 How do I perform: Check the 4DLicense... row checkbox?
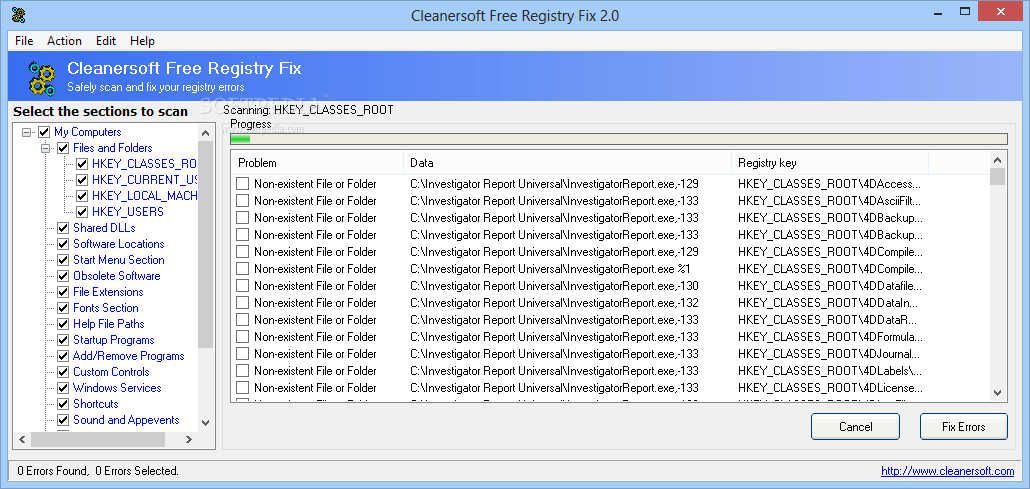pos(242,388)
